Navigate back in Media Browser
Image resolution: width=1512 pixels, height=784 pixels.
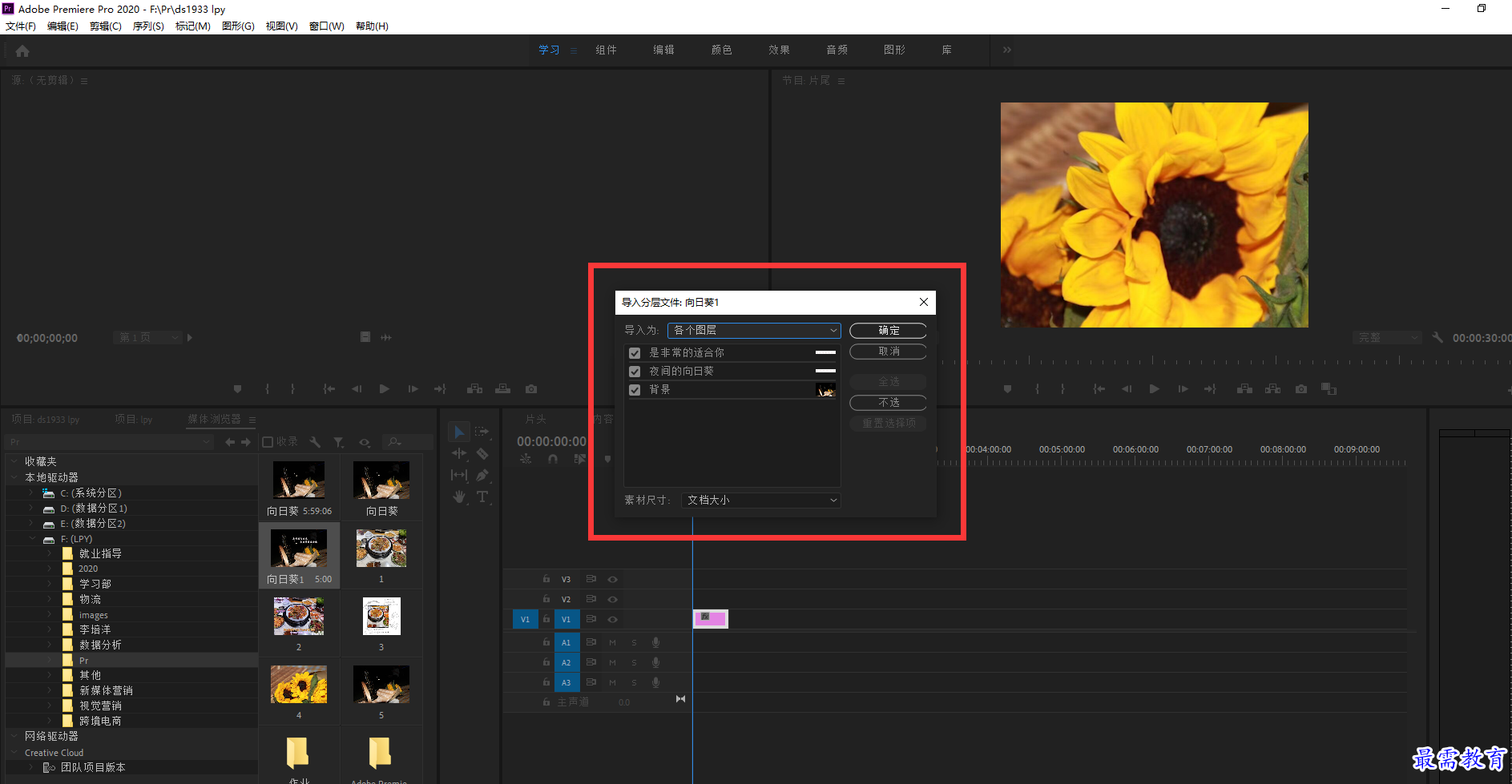[230, 442]
